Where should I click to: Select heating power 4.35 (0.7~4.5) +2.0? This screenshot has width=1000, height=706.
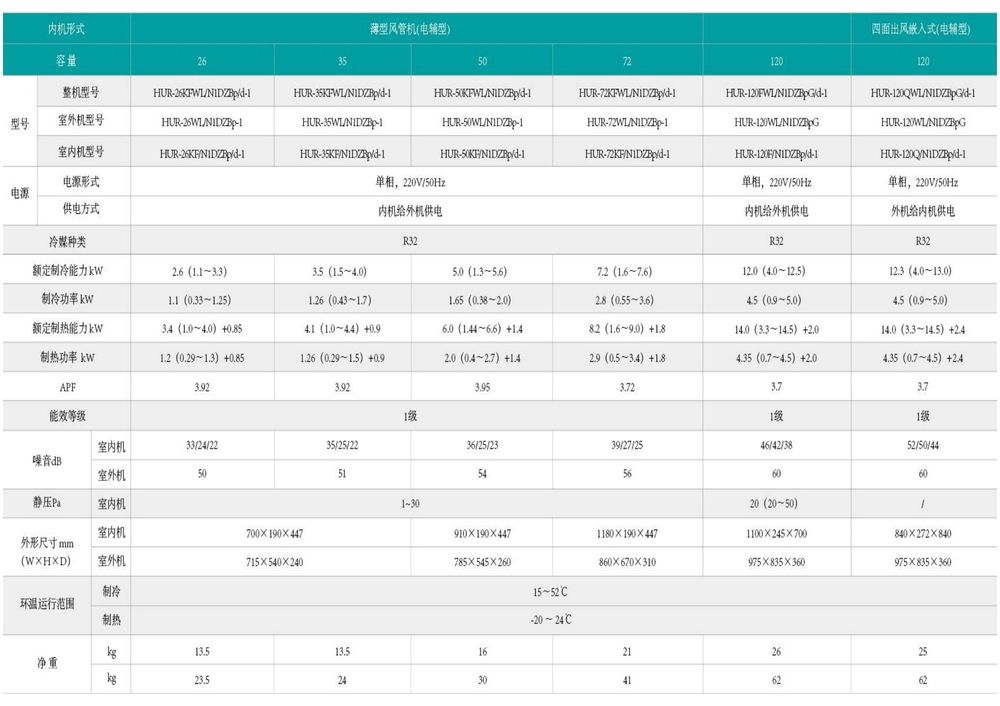click(776, 358)
